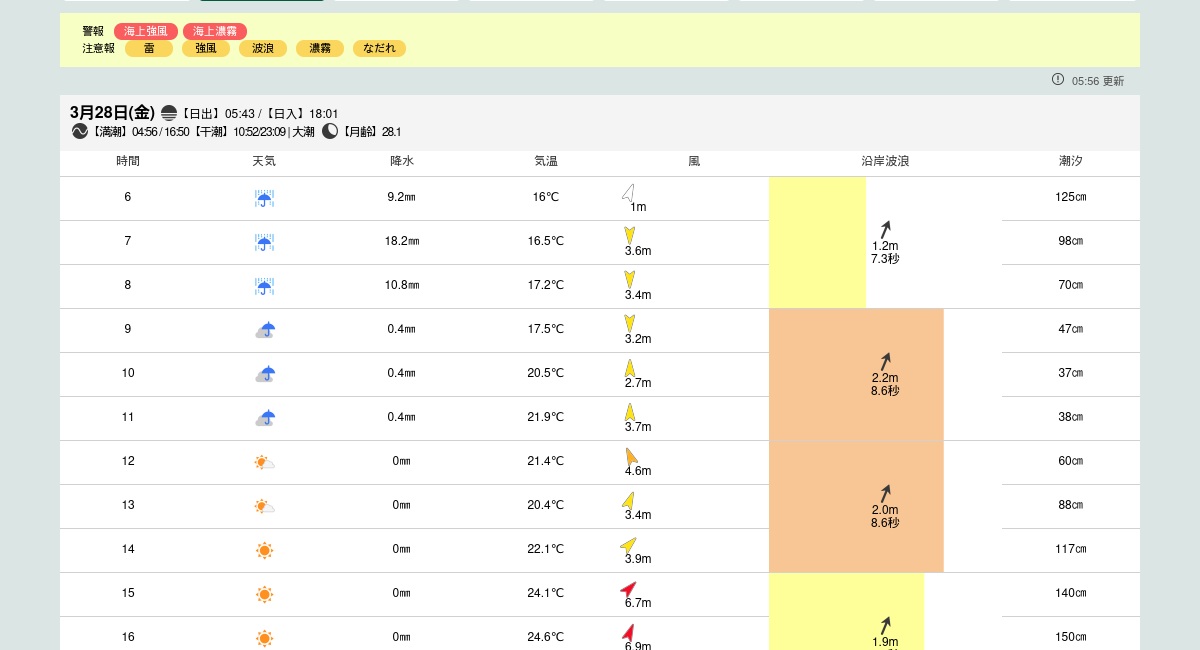Select the 雷 advisory tag
This screenshot has width=1200, height=650.
point(149,48)
